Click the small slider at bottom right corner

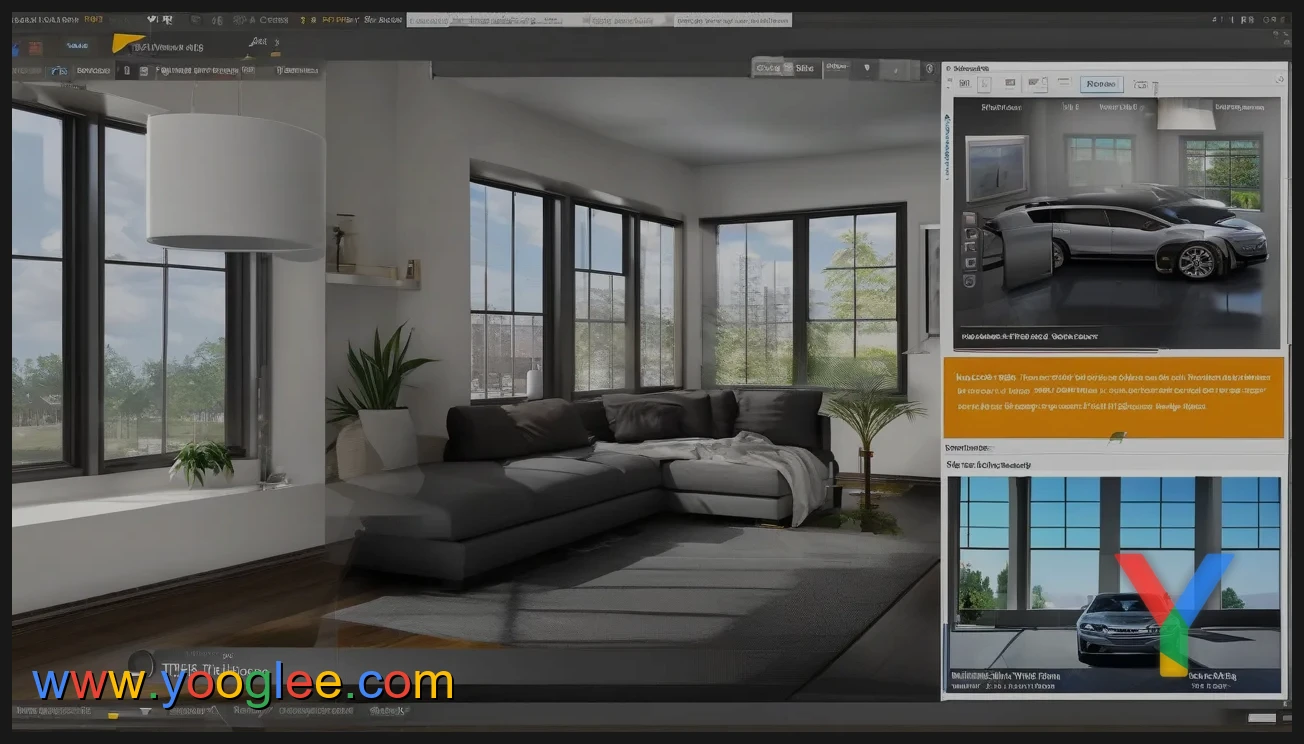(x=1262, y=717)
